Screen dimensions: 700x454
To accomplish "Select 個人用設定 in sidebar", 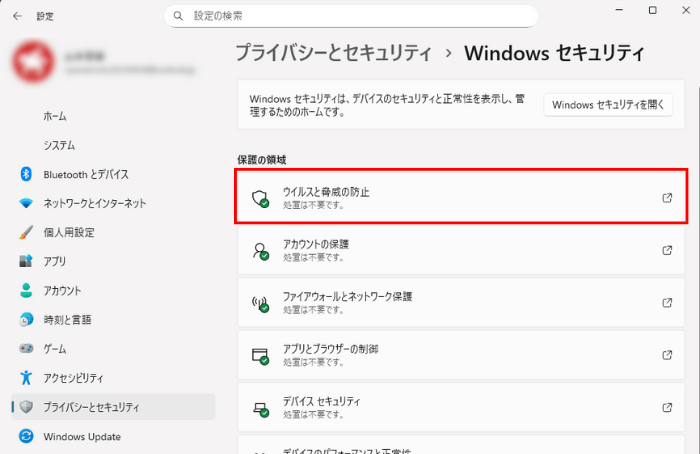I will pos(113,232).
